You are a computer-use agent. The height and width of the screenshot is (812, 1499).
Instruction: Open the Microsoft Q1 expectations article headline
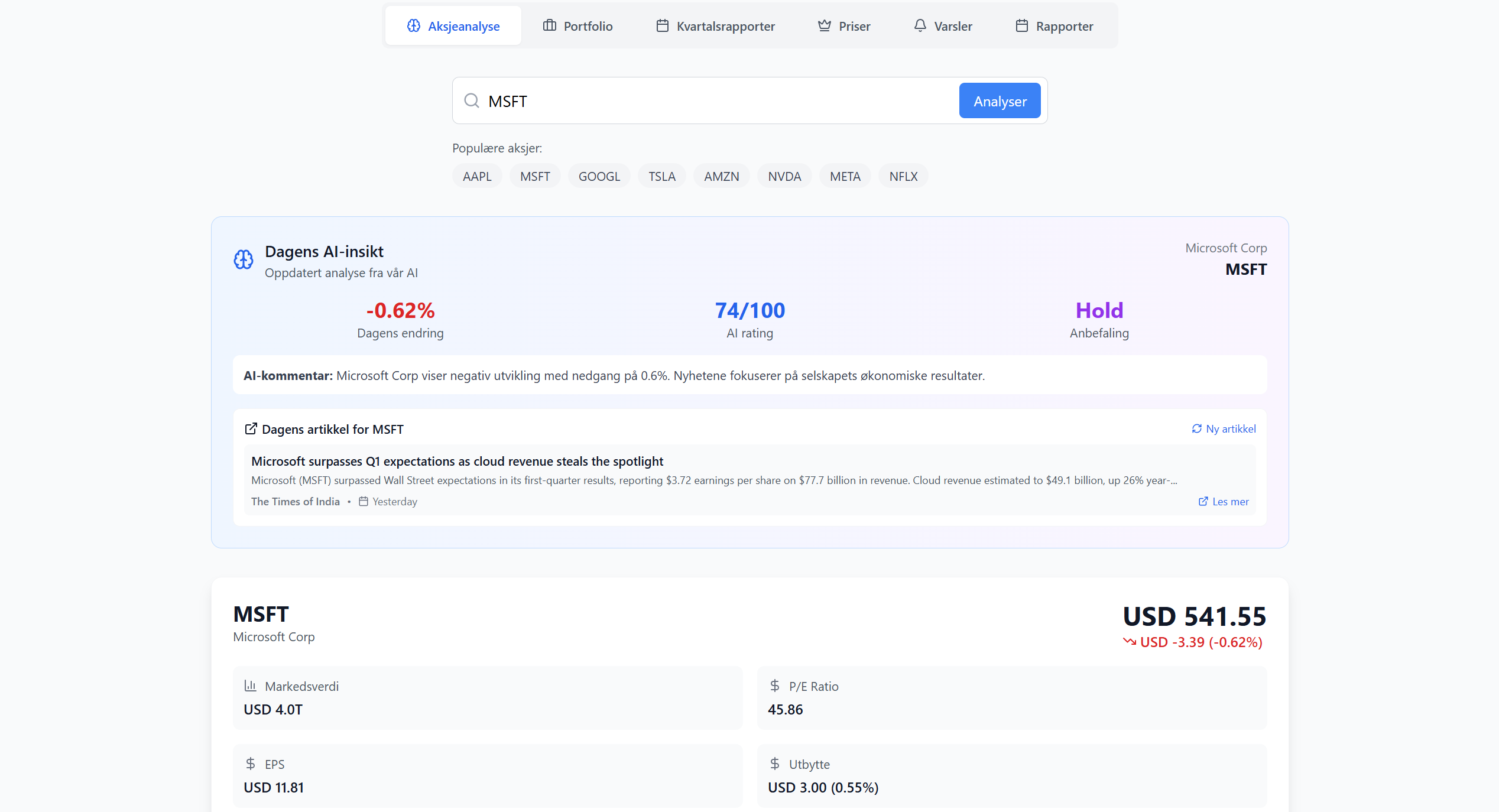pos(457,461)
